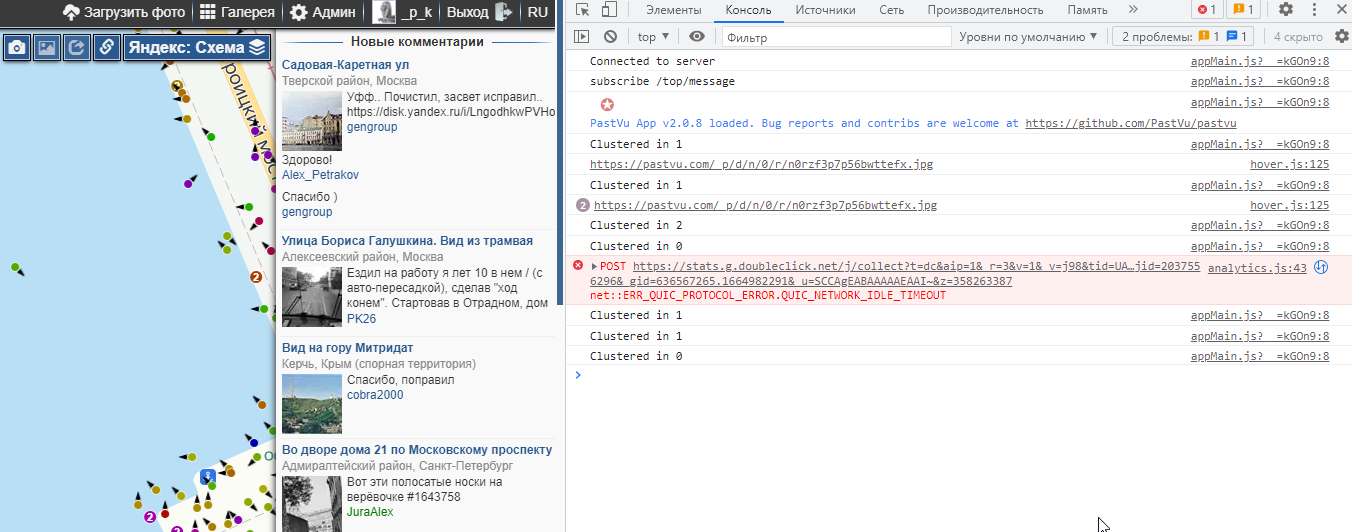Click the camera photos map mode icon
The height and width of the screenshot is (532, 1352).
pyautogui.click(x=17, y=47)
